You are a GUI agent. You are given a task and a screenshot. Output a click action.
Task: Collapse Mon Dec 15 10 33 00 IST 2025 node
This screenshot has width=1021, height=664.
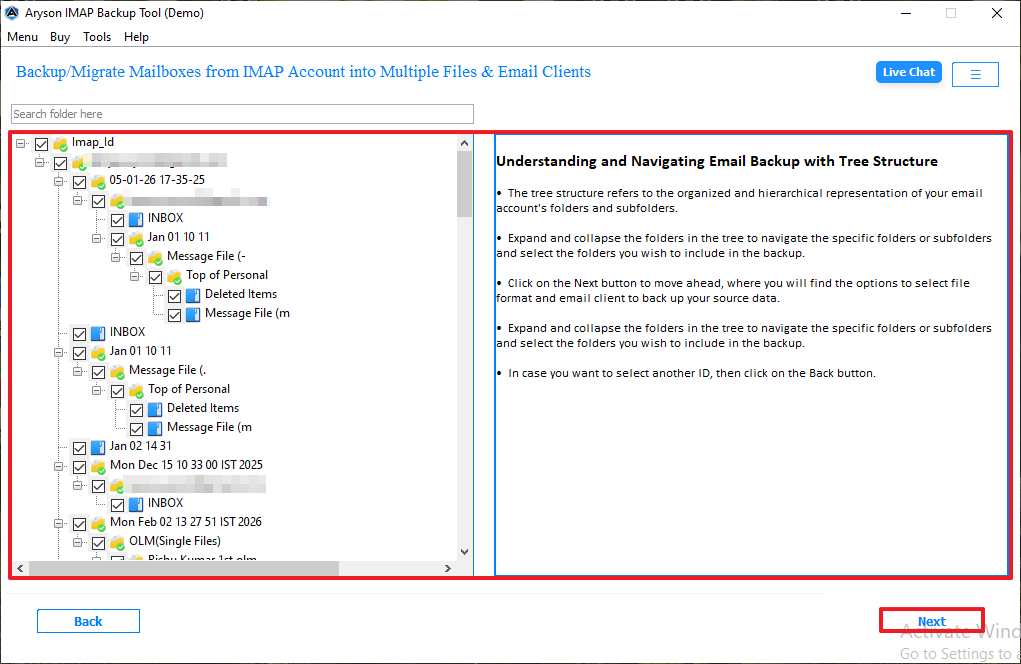59,466
